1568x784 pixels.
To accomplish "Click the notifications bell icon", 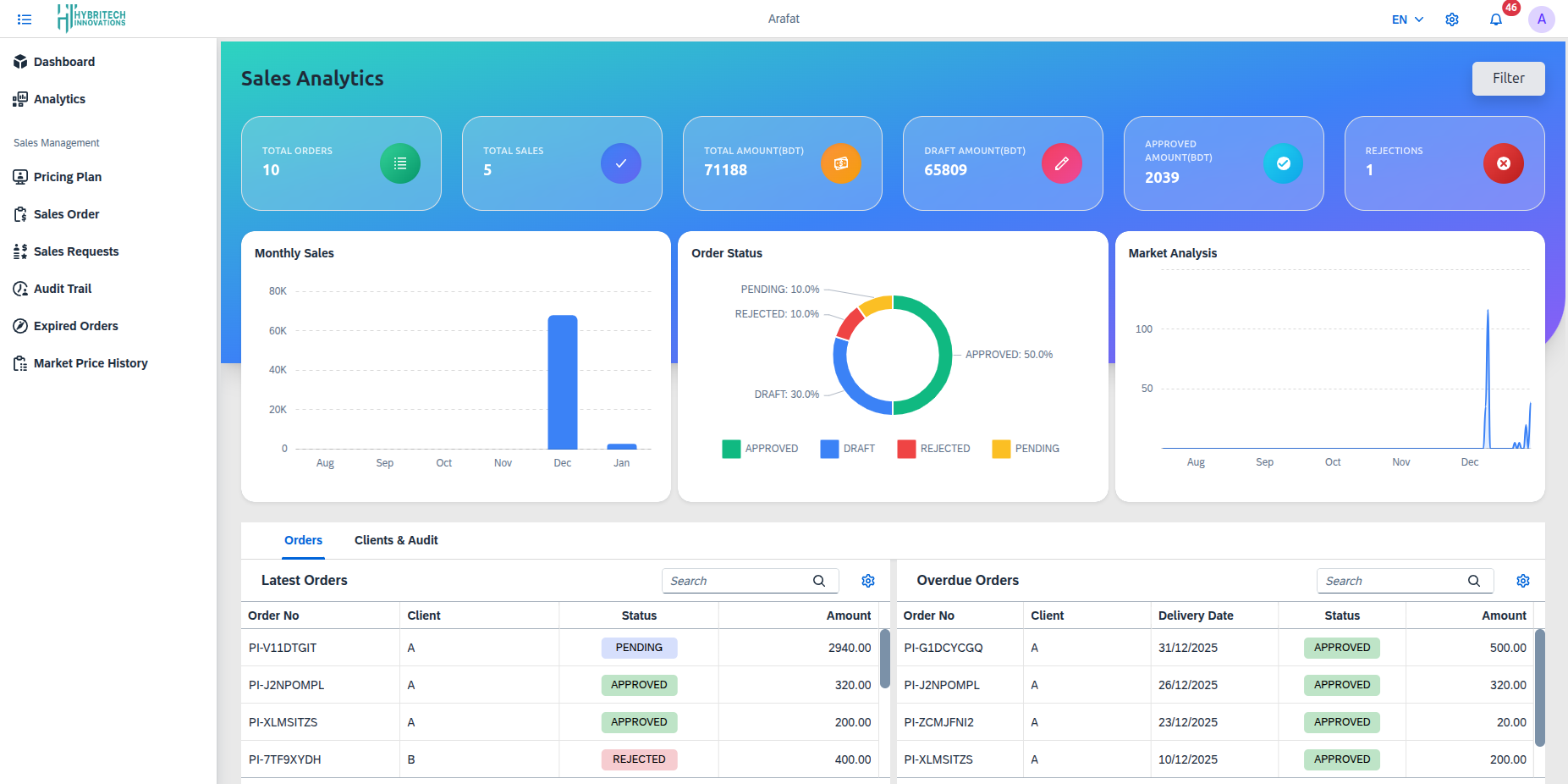I will point(1496,19).
